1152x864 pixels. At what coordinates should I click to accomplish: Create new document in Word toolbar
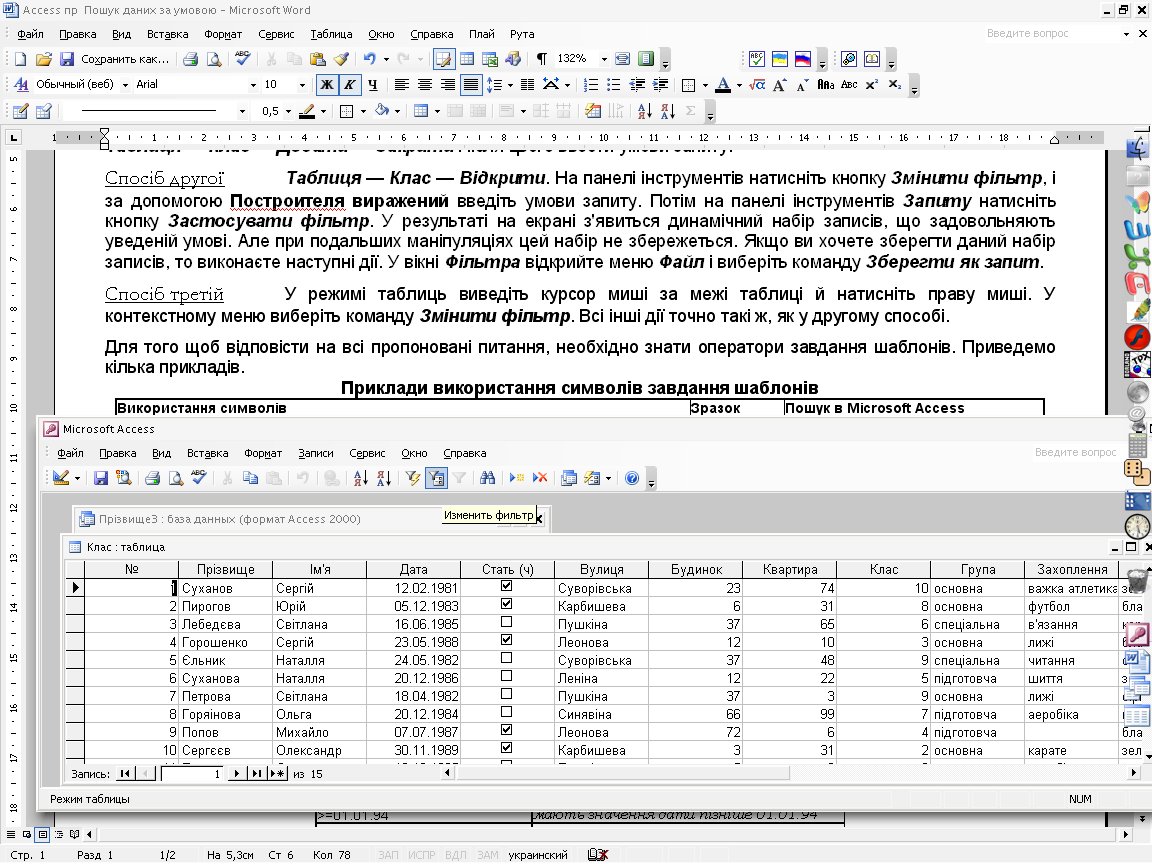point(21,59)
